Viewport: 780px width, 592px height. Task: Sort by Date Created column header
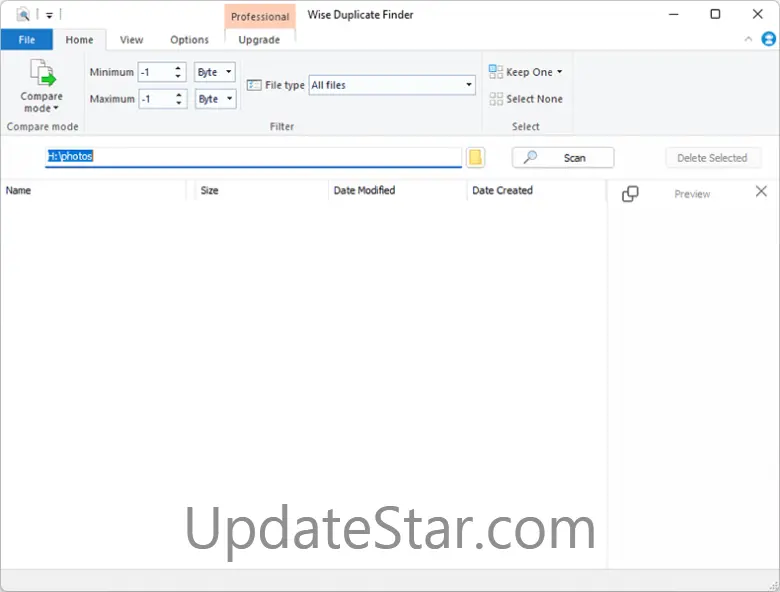[x=536, y=191]
